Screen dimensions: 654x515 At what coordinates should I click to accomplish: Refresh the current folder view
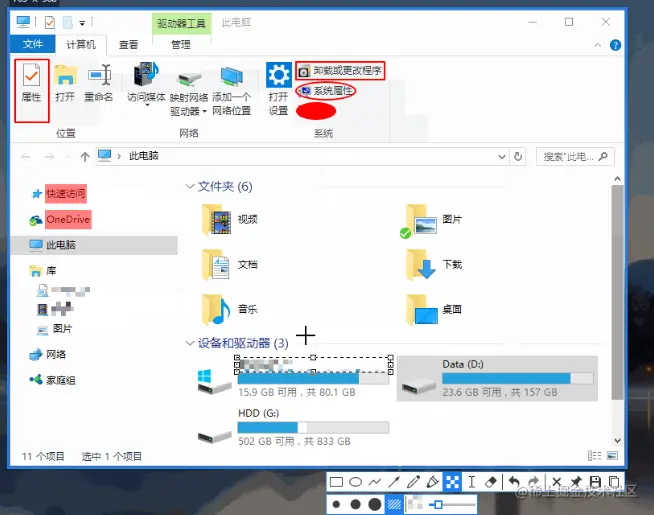point(518,157)
